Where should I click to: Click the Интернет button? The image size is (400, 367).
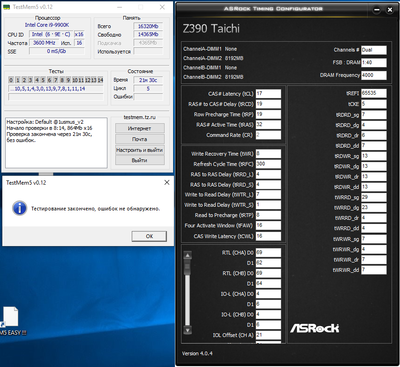click(140, 128)
